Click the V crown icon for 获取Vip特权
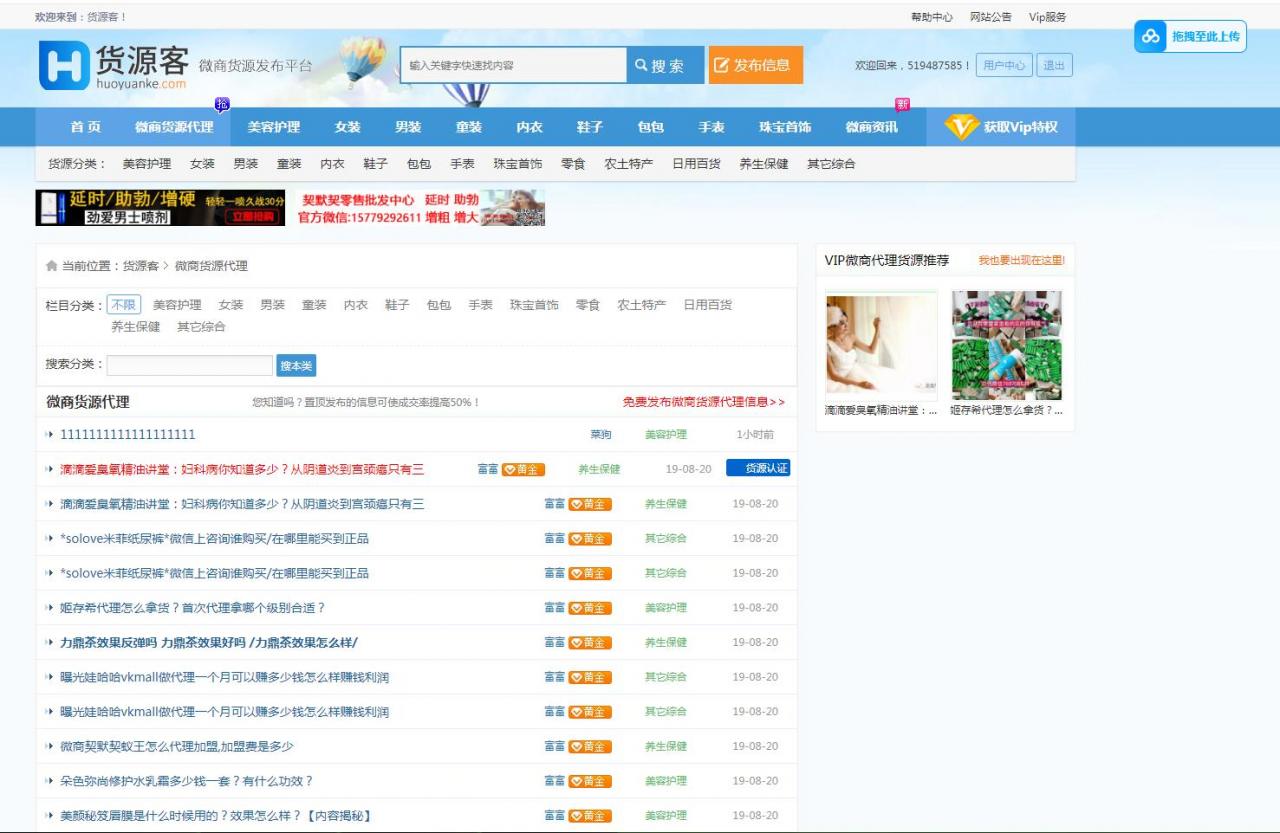The height and width of the screenshot is (833, 1280). 960,128
